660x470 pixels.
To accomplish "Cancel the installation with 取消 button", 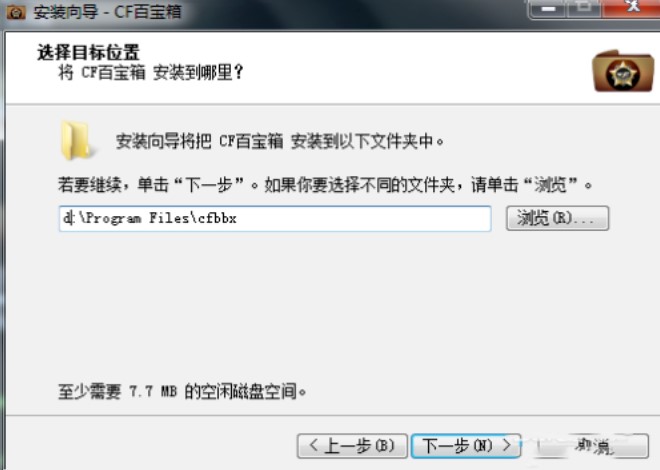I will click(593, 446).
